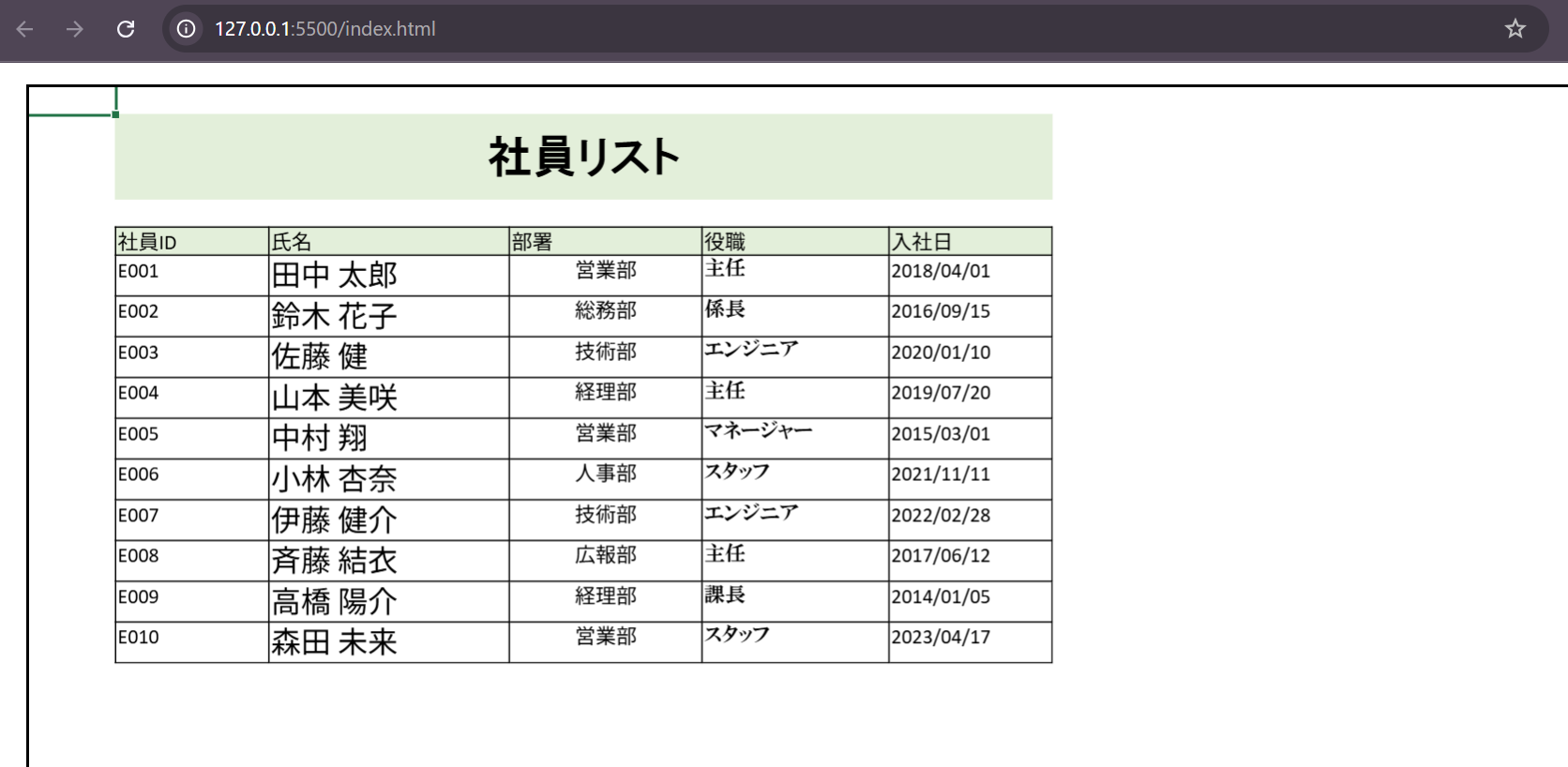Click the date 2016/09/15
This screenshot has width=1568, height=767.
[941, 311]
